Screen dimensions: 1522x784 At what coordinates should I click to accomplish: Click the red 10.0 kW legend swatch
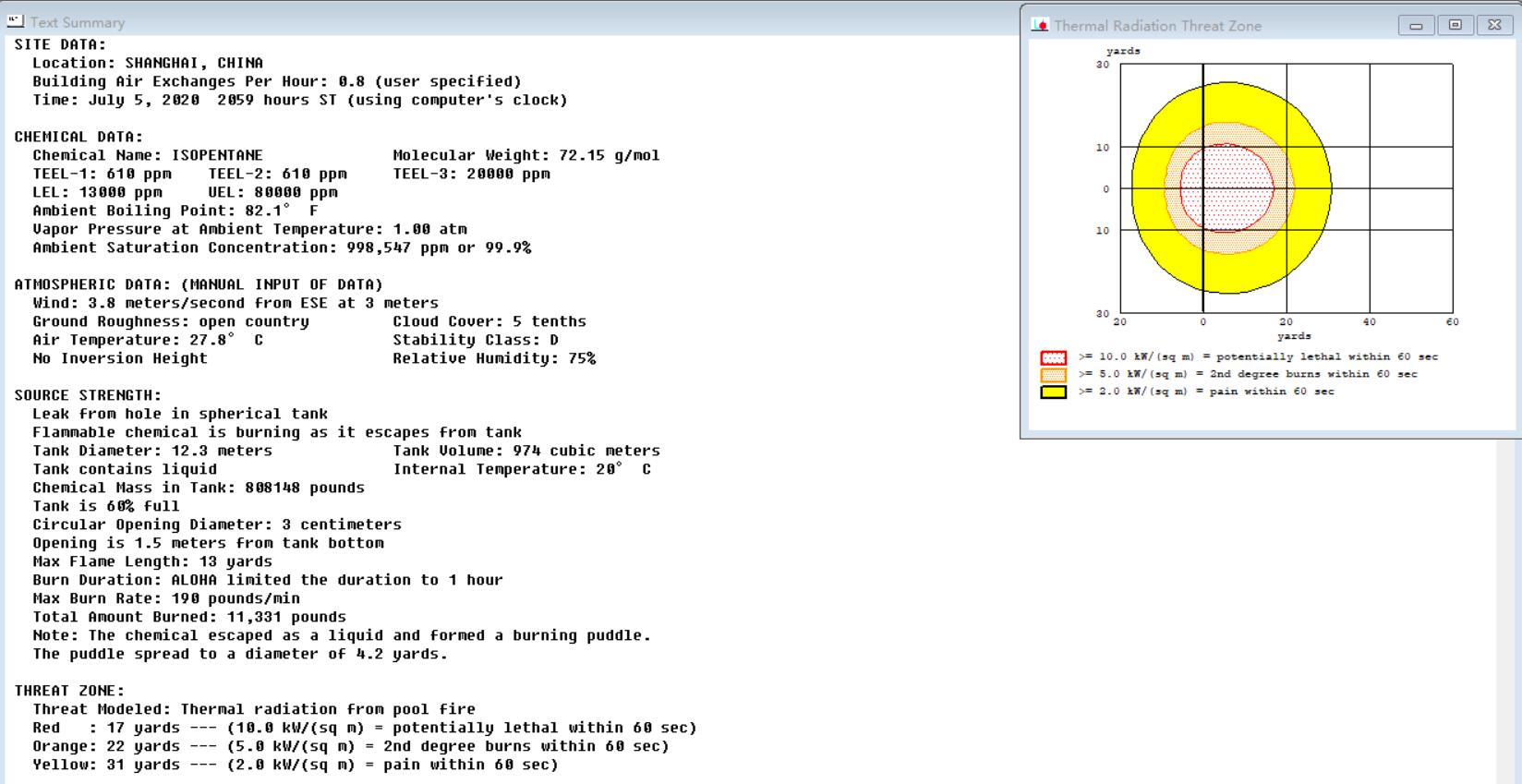pos(1054,357)
